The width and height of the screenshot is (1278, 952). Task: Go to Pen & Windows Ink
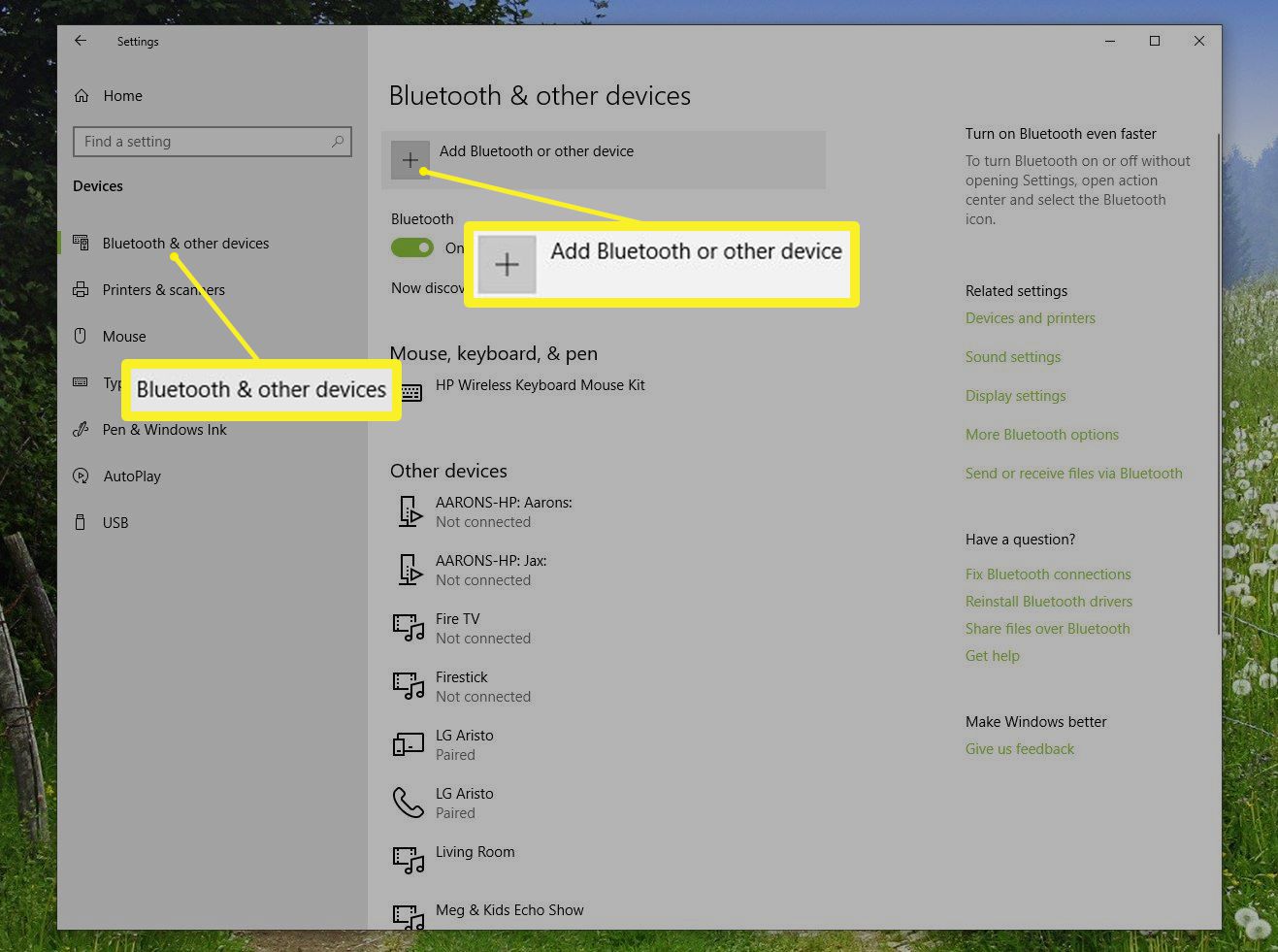click(x=164, y=430)
